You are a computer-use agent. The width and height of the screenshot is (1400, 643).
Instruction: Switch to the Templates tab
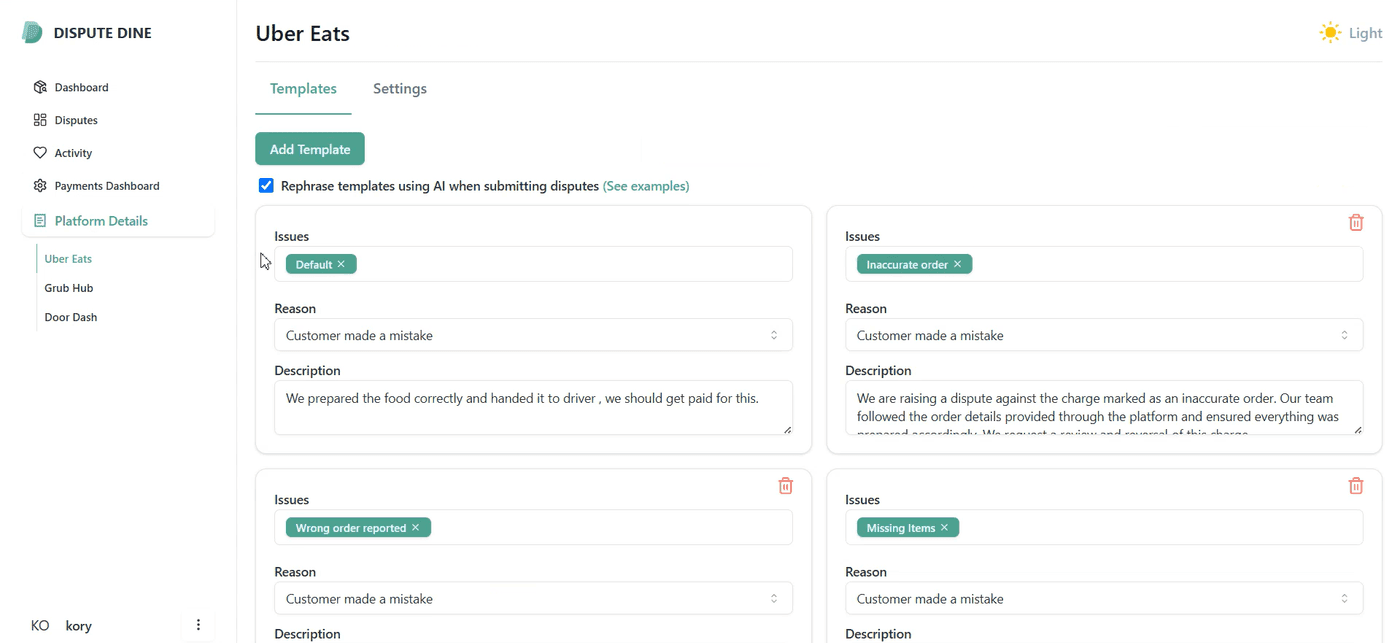pyautogui.click(x=303, y=88)
